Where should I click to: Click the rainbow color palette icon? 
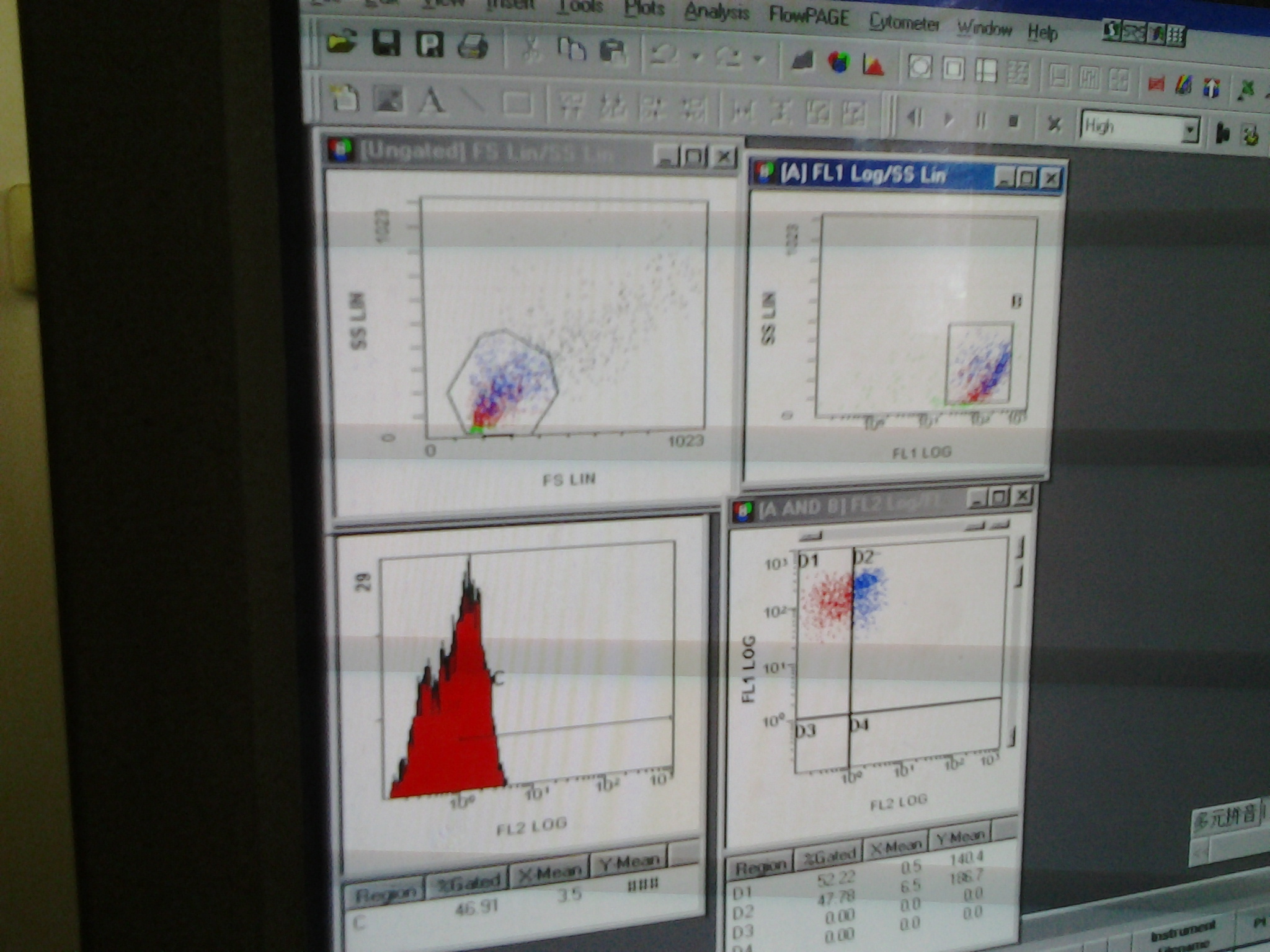coord(1184,85)
